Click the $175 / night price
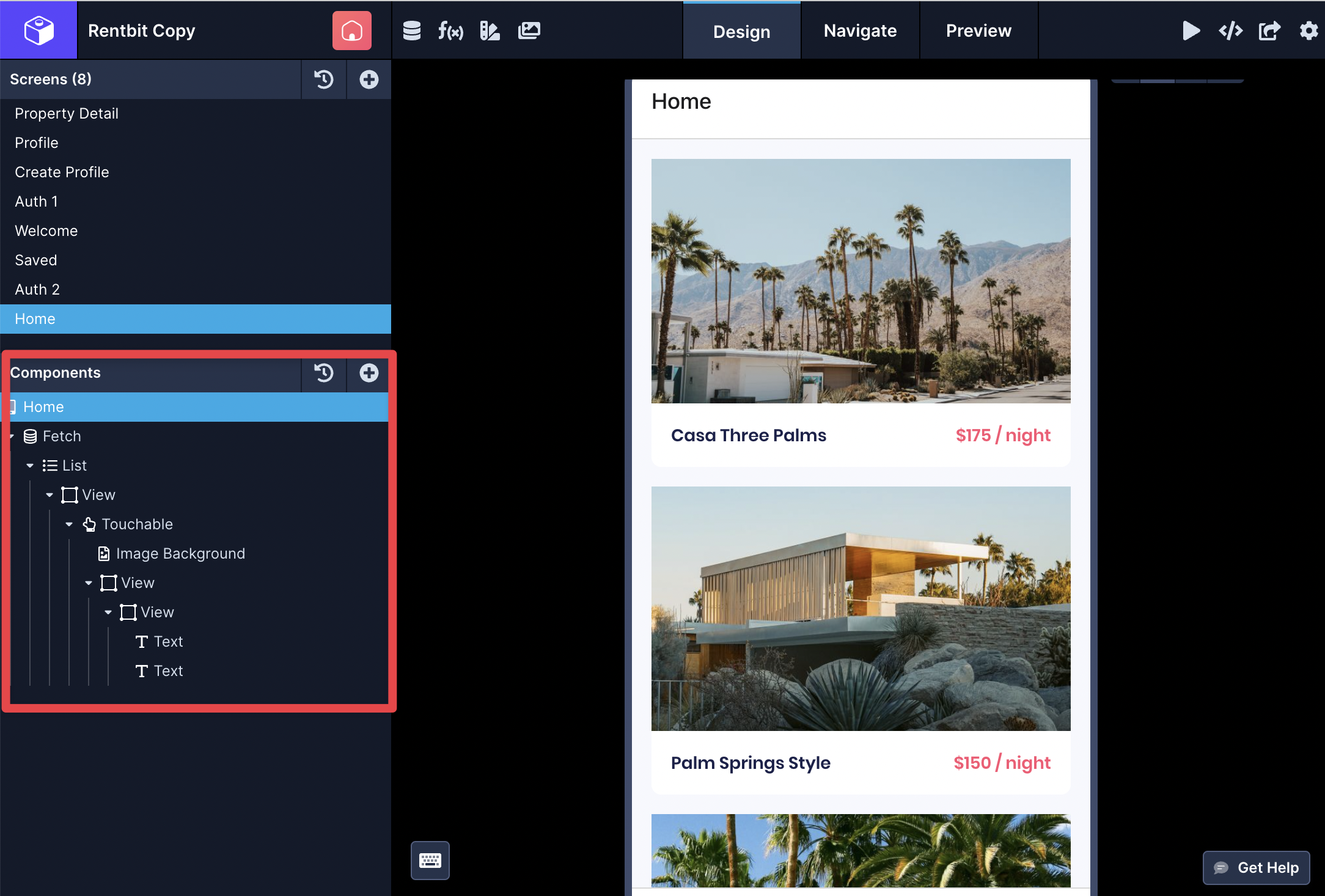 [1003, 435]
